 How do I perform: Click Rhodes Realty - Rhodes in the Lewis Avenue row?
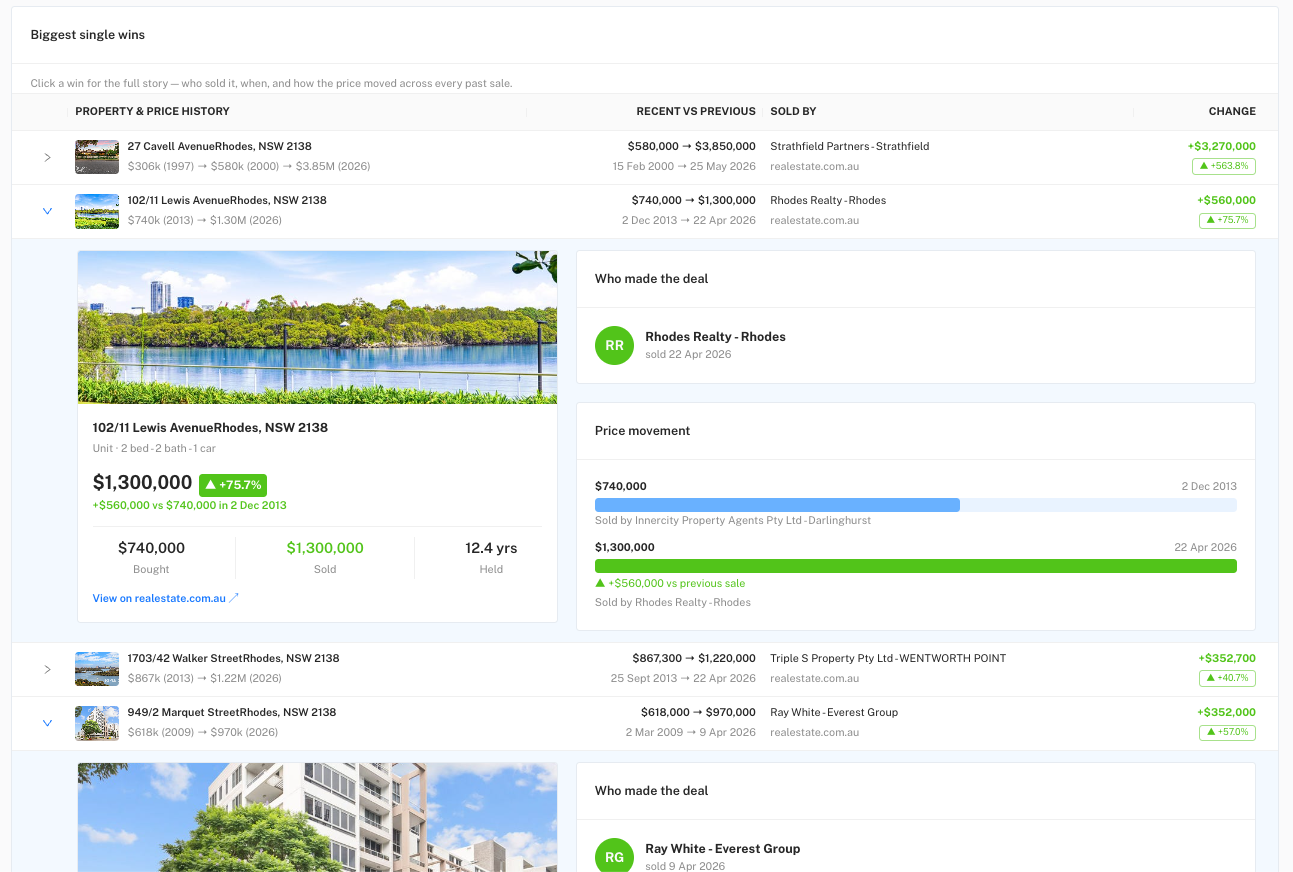click(x=828, y=200)
